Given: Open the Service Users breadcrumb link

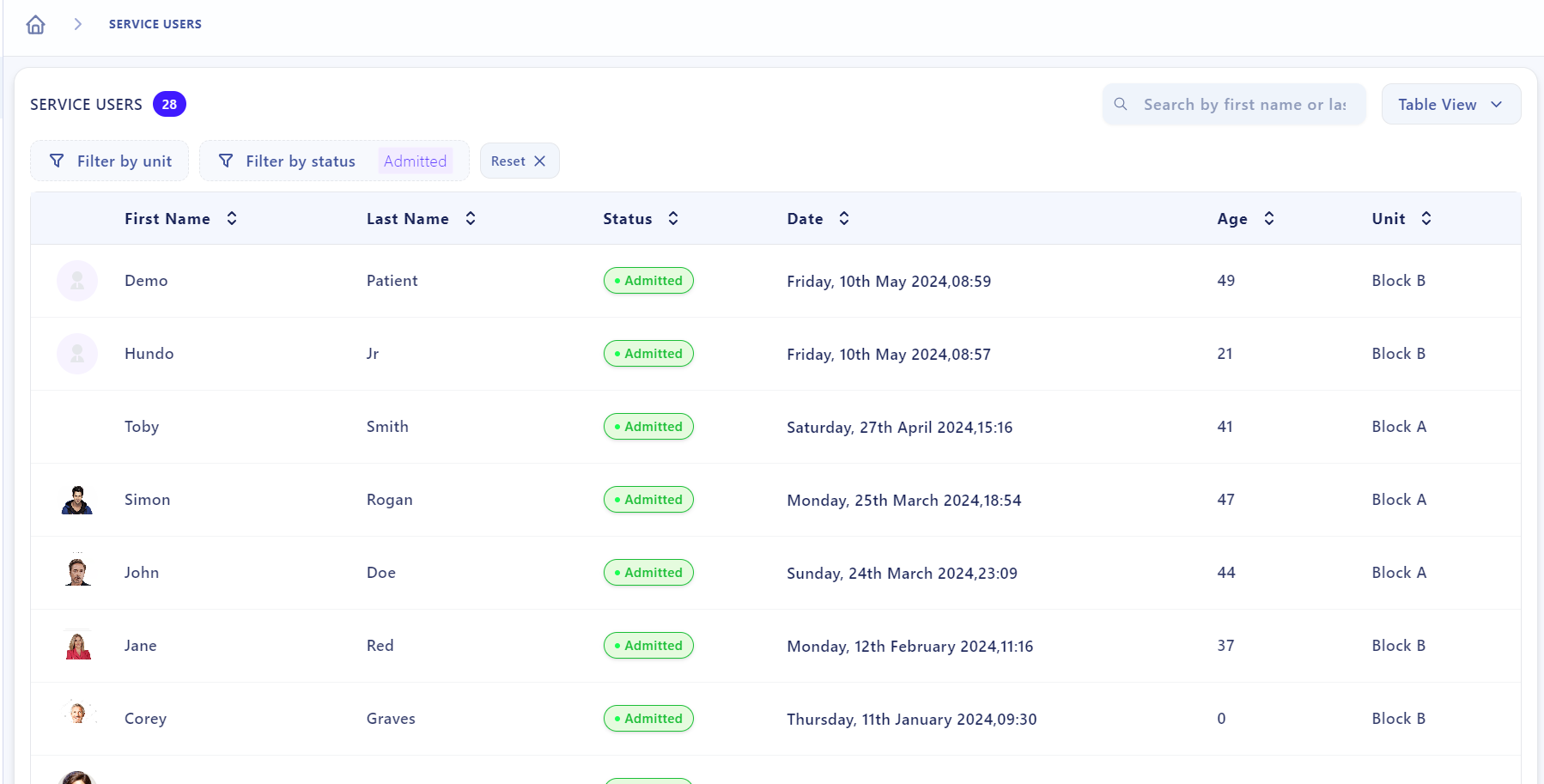Looking at the screenshot, I should [155, 24].
